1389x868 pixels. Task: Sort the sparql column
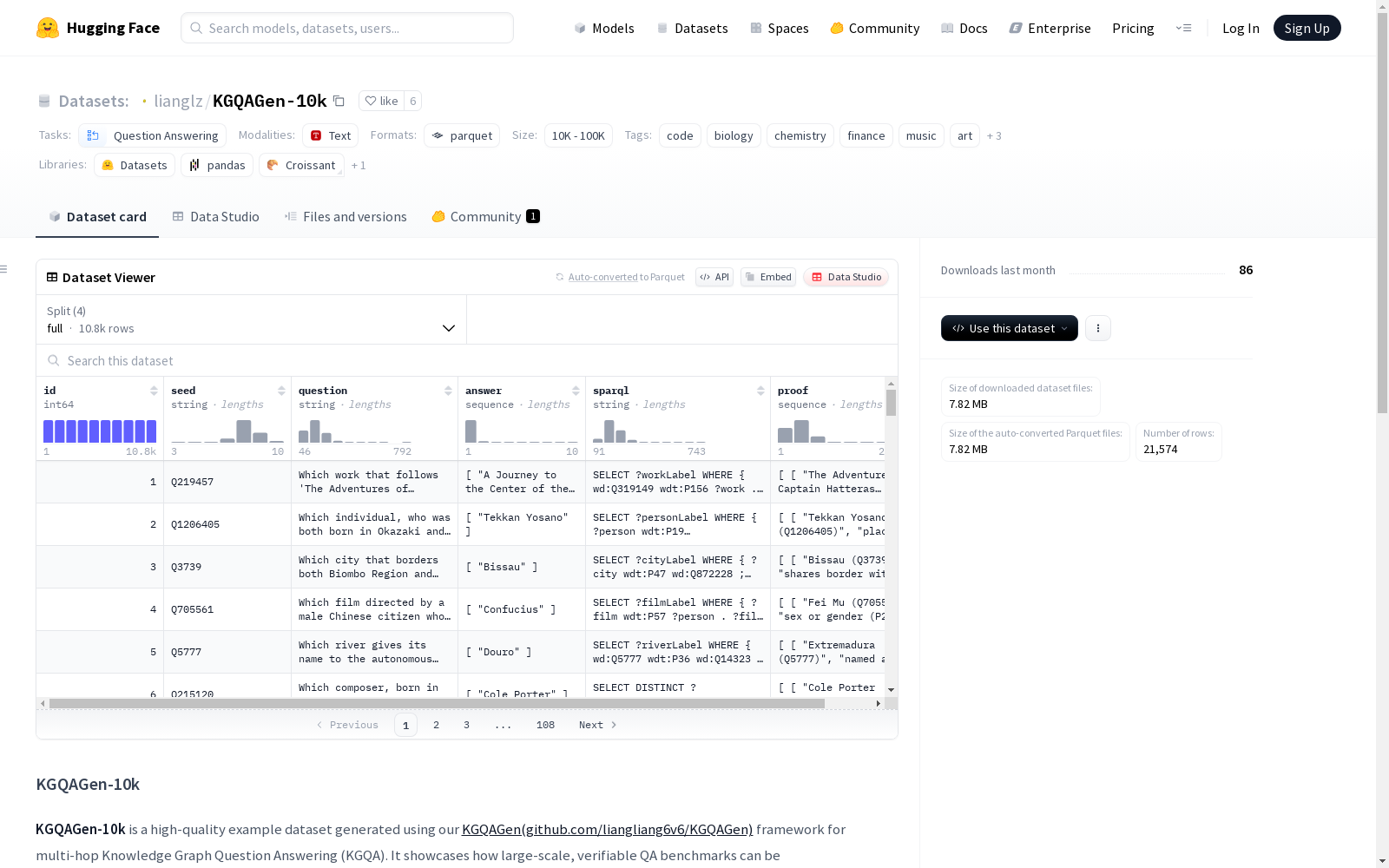[x=760, y=391]
